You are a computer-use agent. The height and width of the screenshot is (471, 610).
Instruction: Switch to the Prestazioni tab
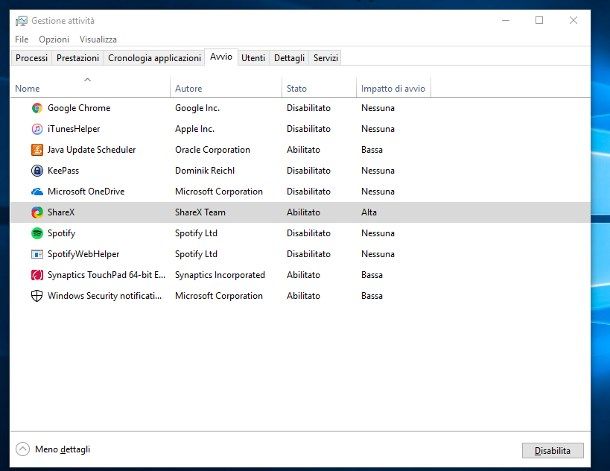click(78, 58)
